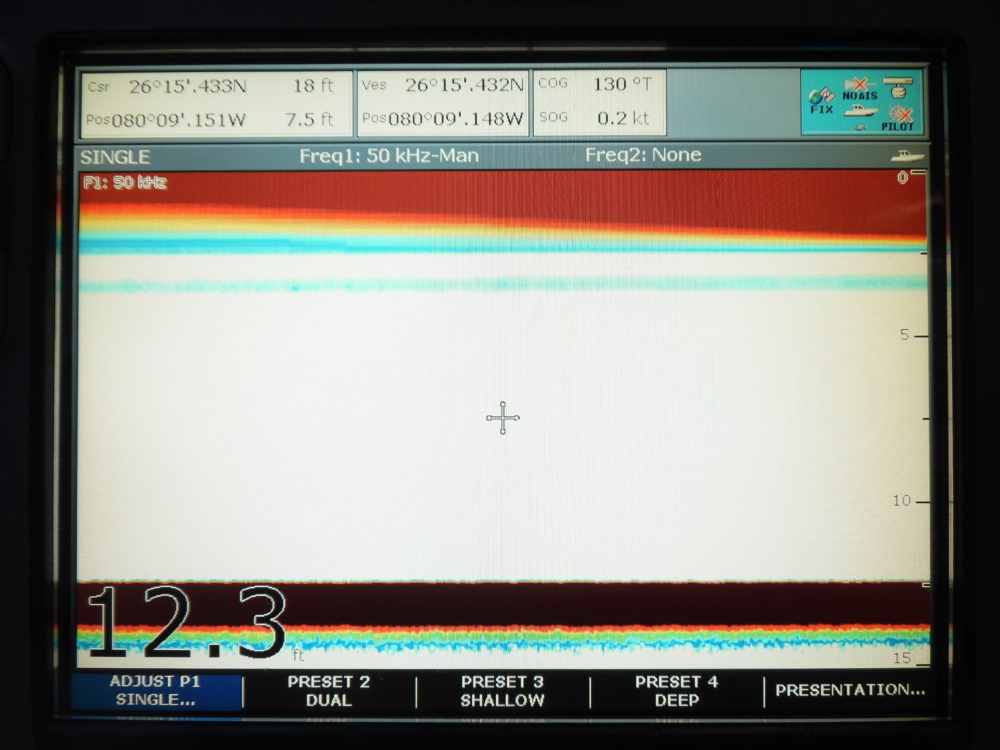Choose PRESET 3 SHALLOW softkey
This screenshot has width=1000, height=750.
point(502,691)
